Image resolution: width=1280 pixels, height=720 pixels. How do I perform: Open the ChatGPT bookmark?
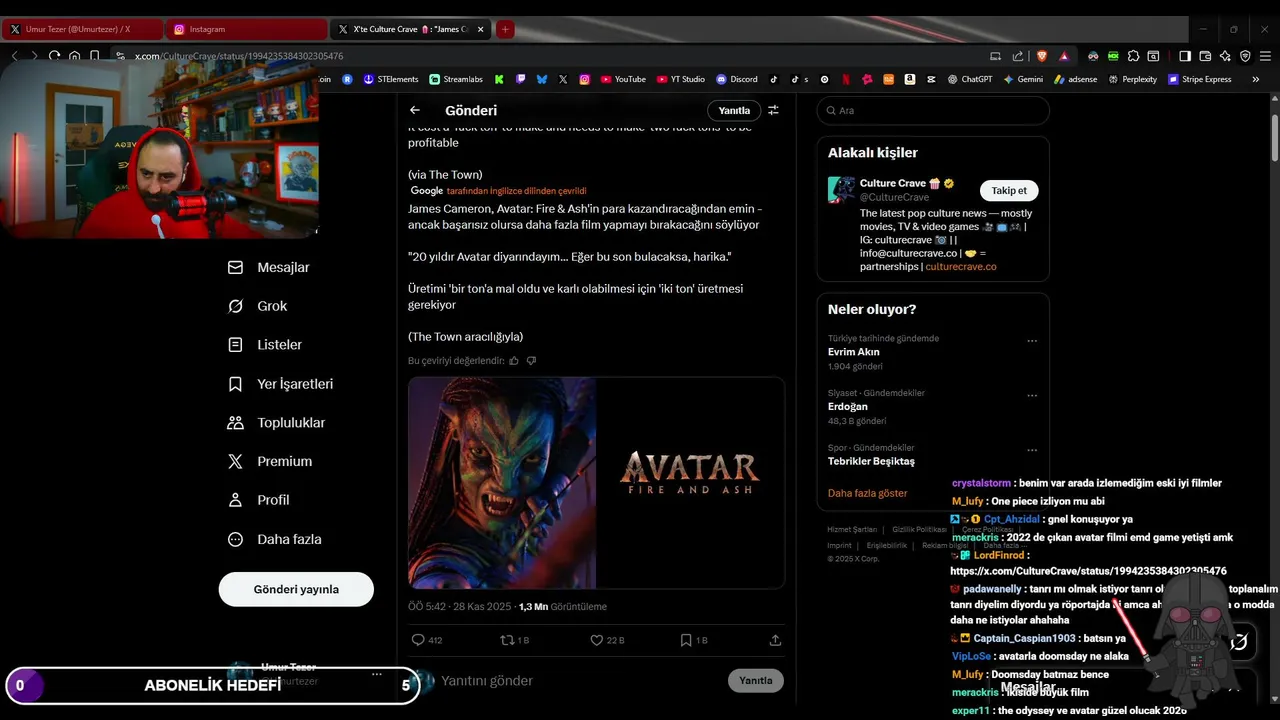click(x=970, y=79)
